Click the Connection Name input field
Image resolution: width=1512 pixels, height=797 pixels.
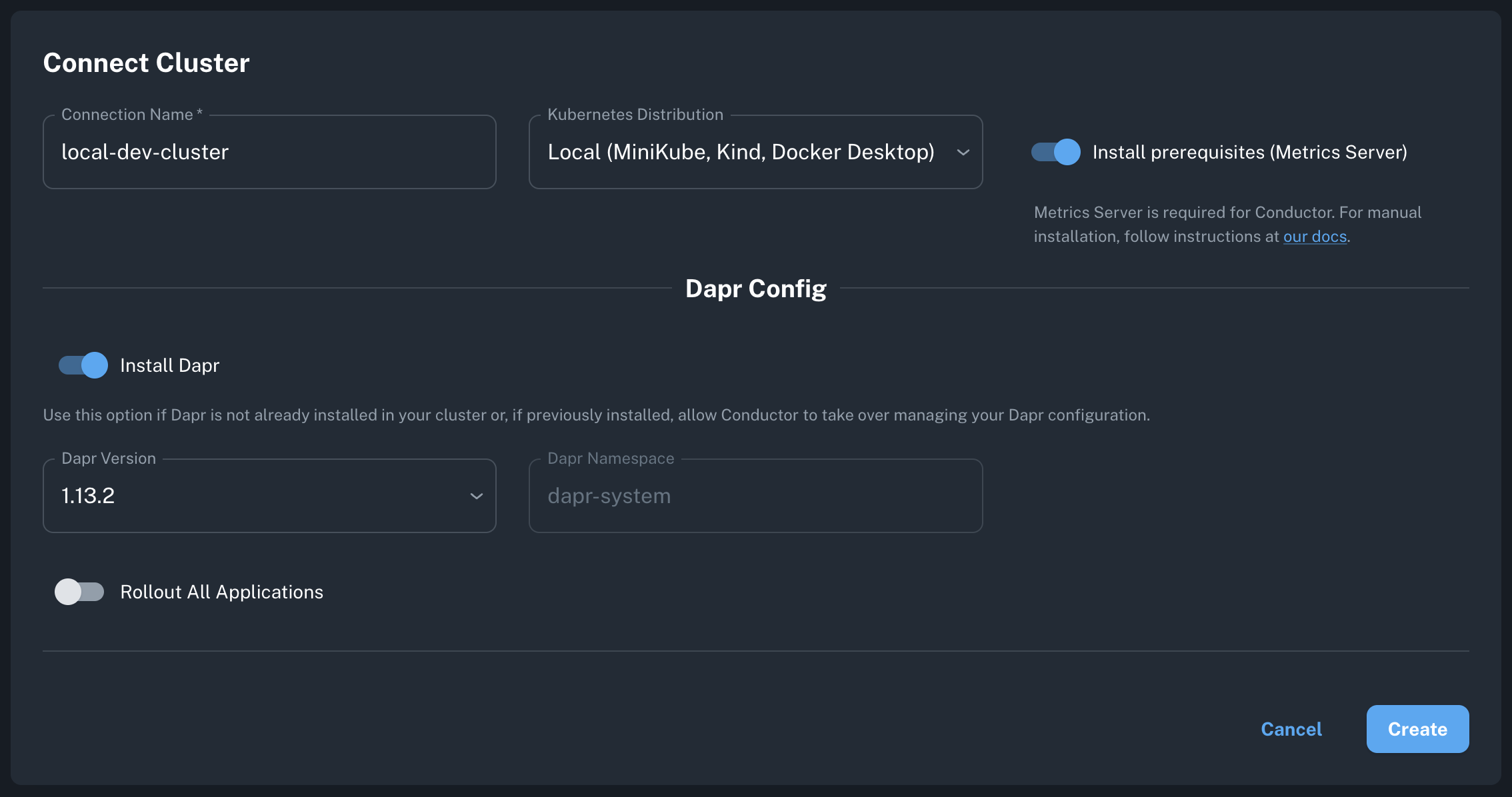pyautogui.click(x=269, y=152)
